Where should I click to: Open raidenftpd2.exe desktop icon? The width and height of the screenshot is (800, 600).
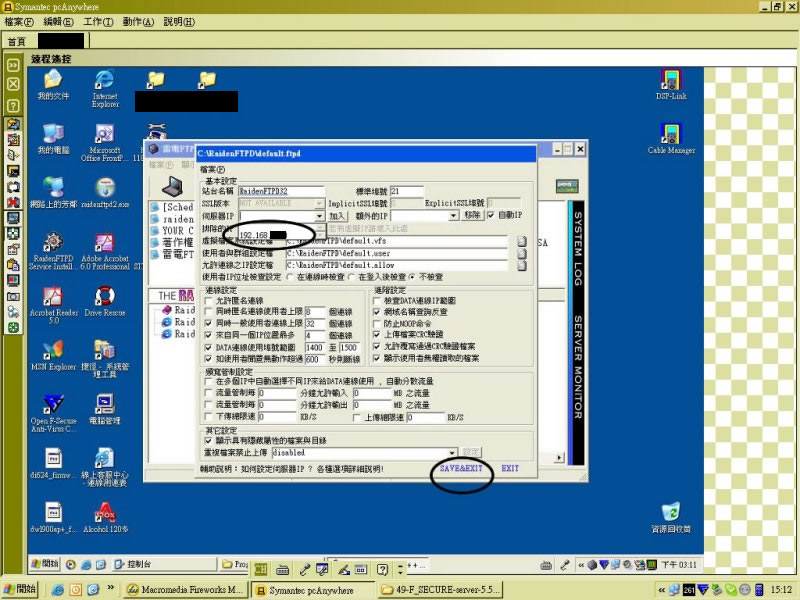coord(105,193)
